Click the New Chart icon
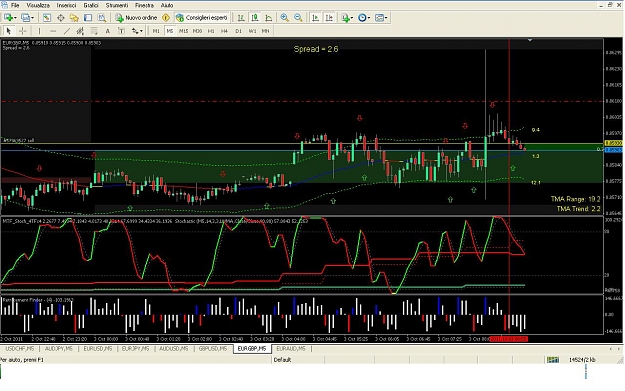Screen dimensions: 625x391 pyautogui.click(x=8, y=18)
